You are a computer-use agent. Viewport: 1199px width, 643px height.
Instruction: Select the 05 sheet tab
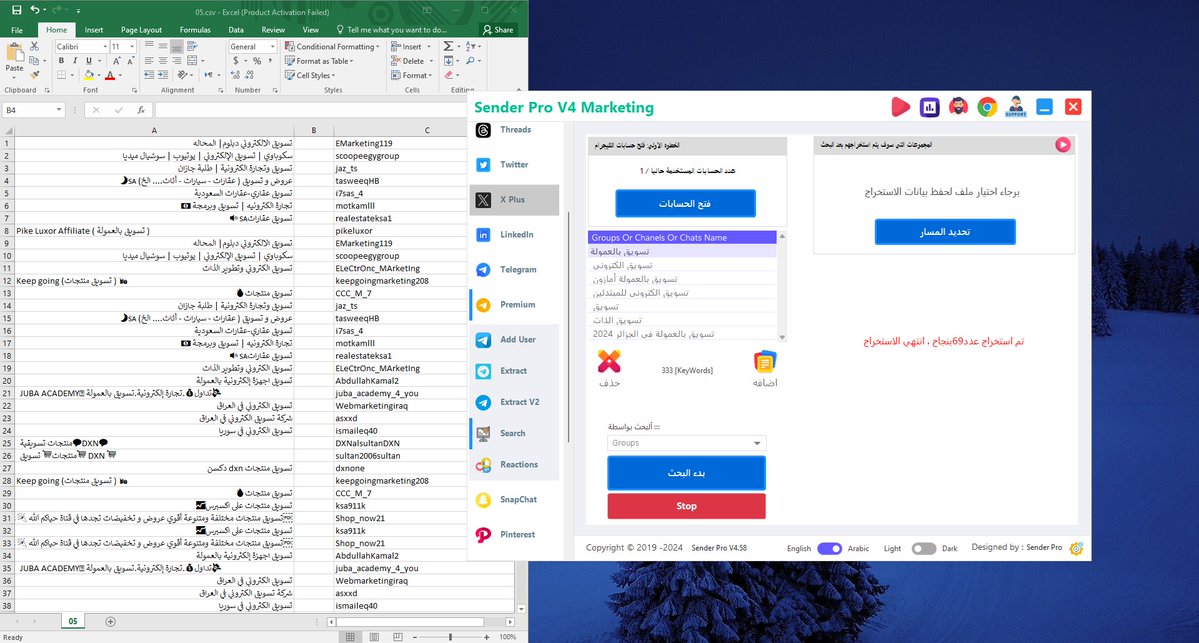[x=73, y=622]
